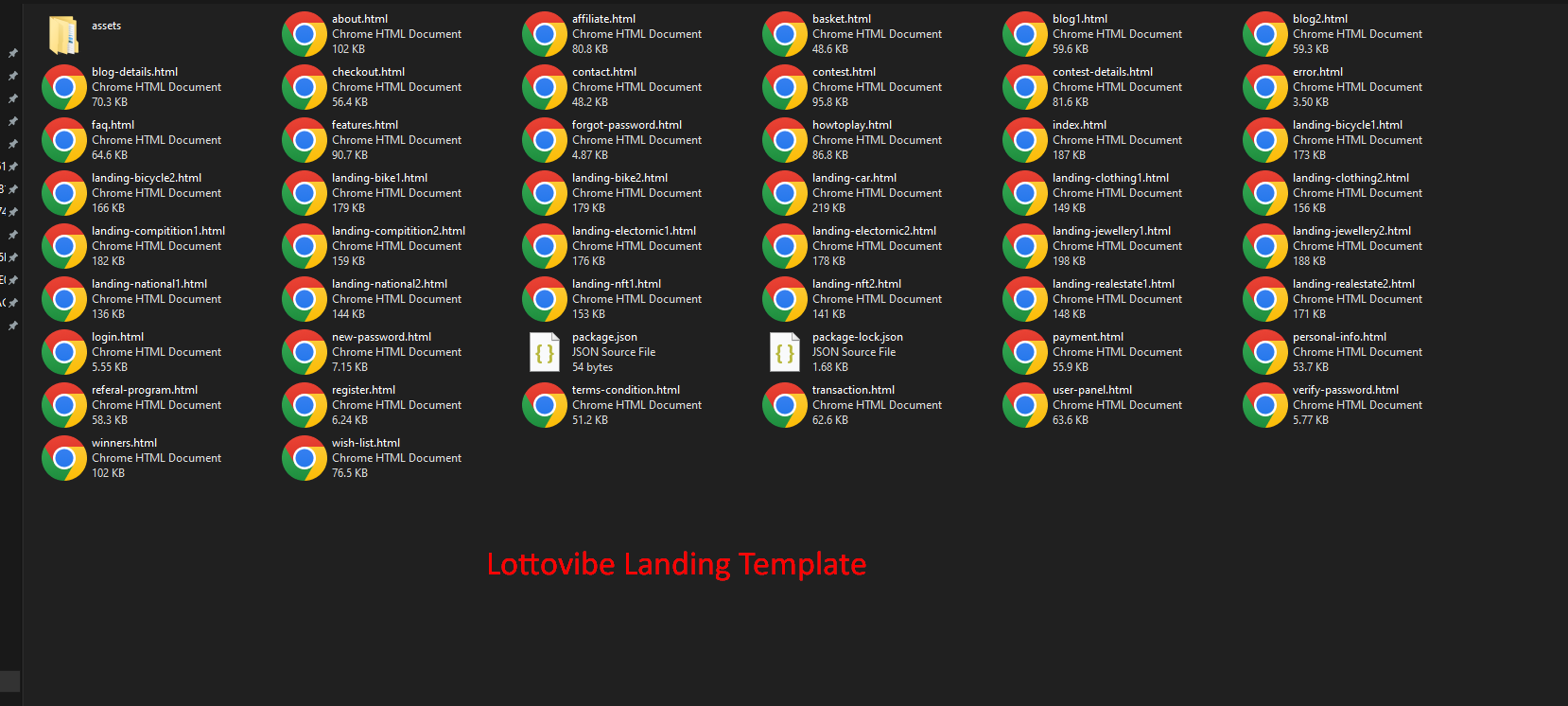
Task: Select the landing-jewellery1.html file name
Action: point(1111,231)
